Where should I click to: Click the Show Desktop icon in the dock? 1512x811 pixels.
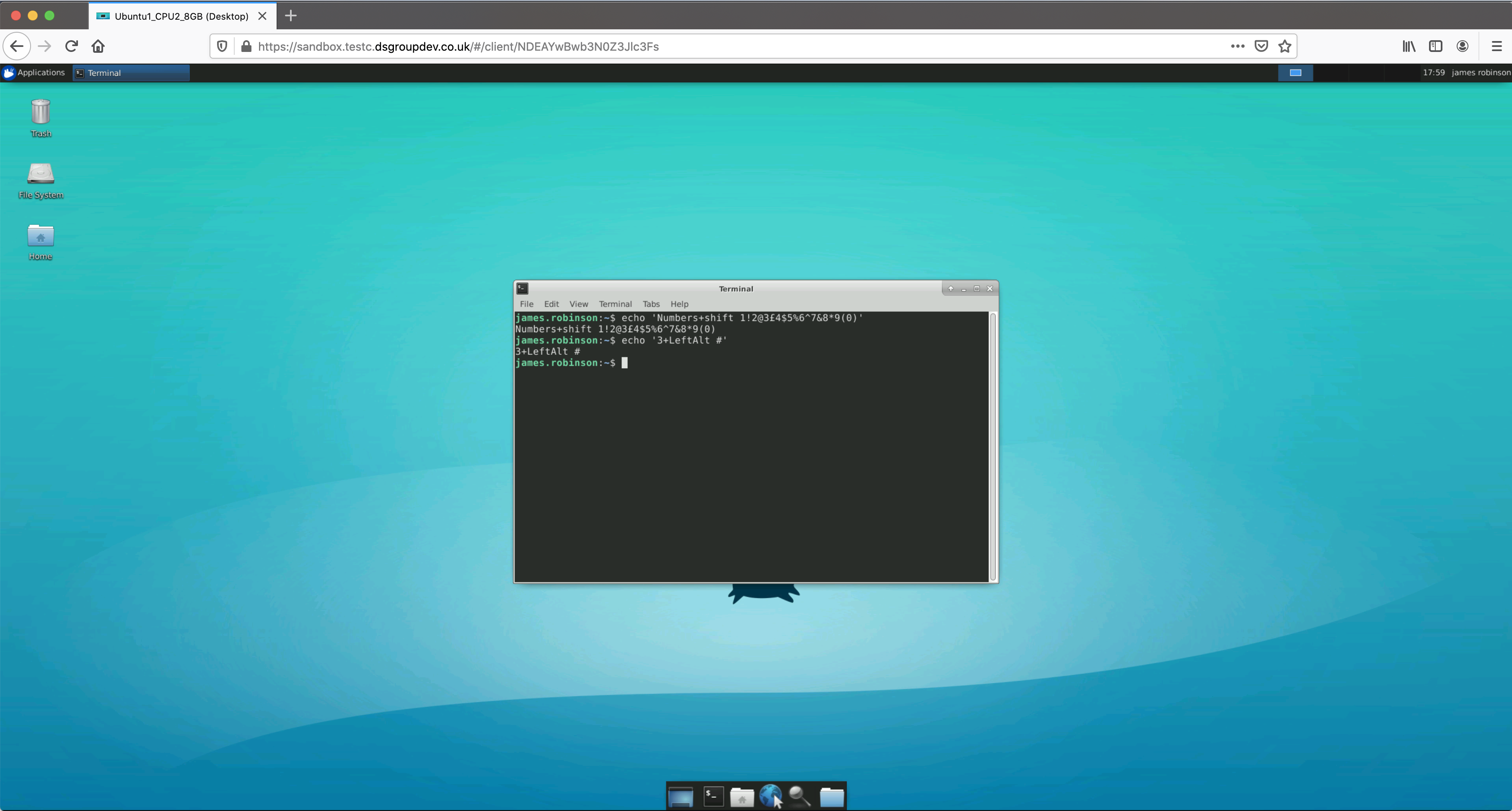click(x=681, y=796)
